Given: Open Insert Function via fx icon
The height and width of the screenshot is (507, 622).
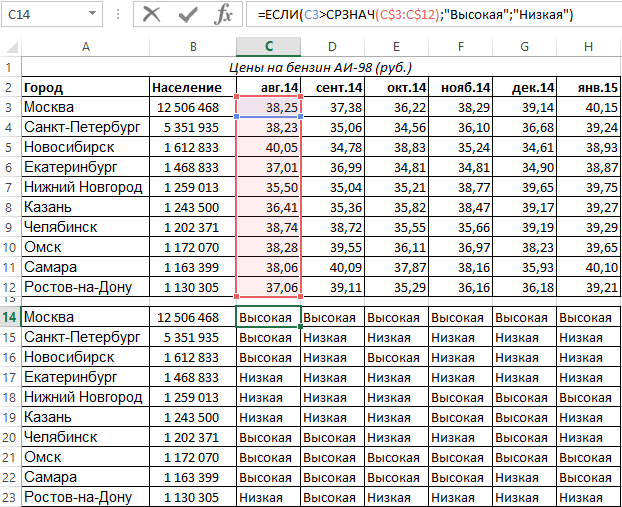Looking at the screenshot, I should click(225, 14).
